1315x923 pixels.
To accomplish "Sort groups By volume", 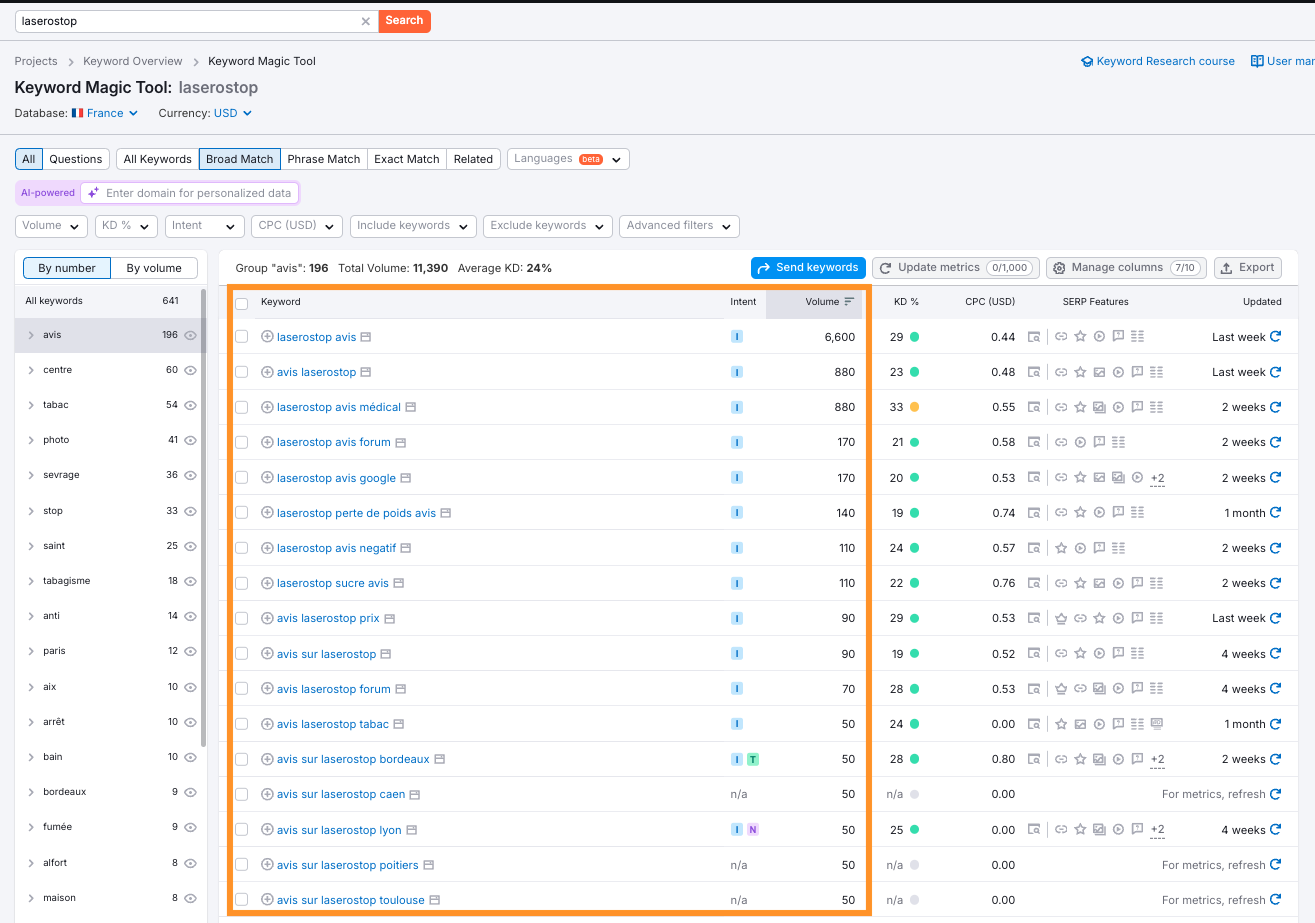I will point(154,268).
